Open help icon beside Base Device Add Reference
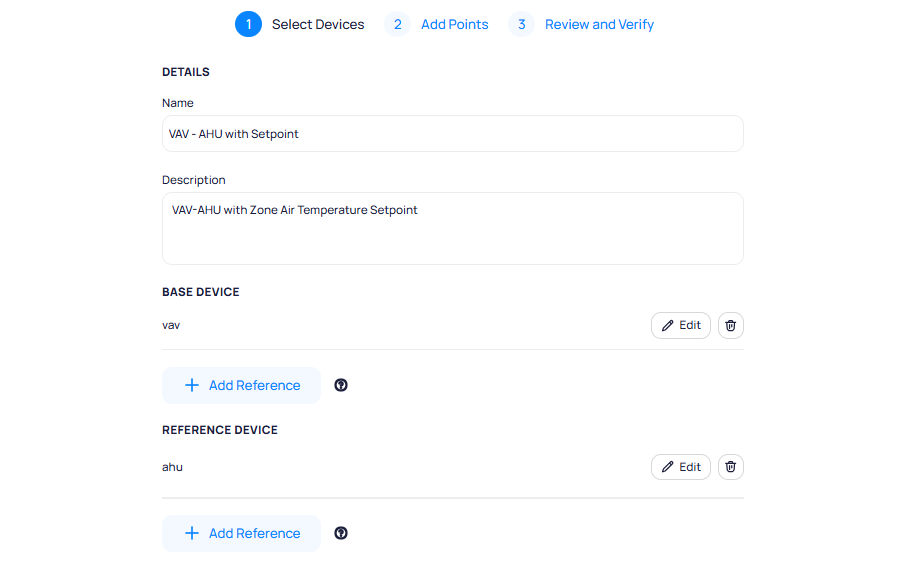Screen dimensions: 911x568 point(341,385)
